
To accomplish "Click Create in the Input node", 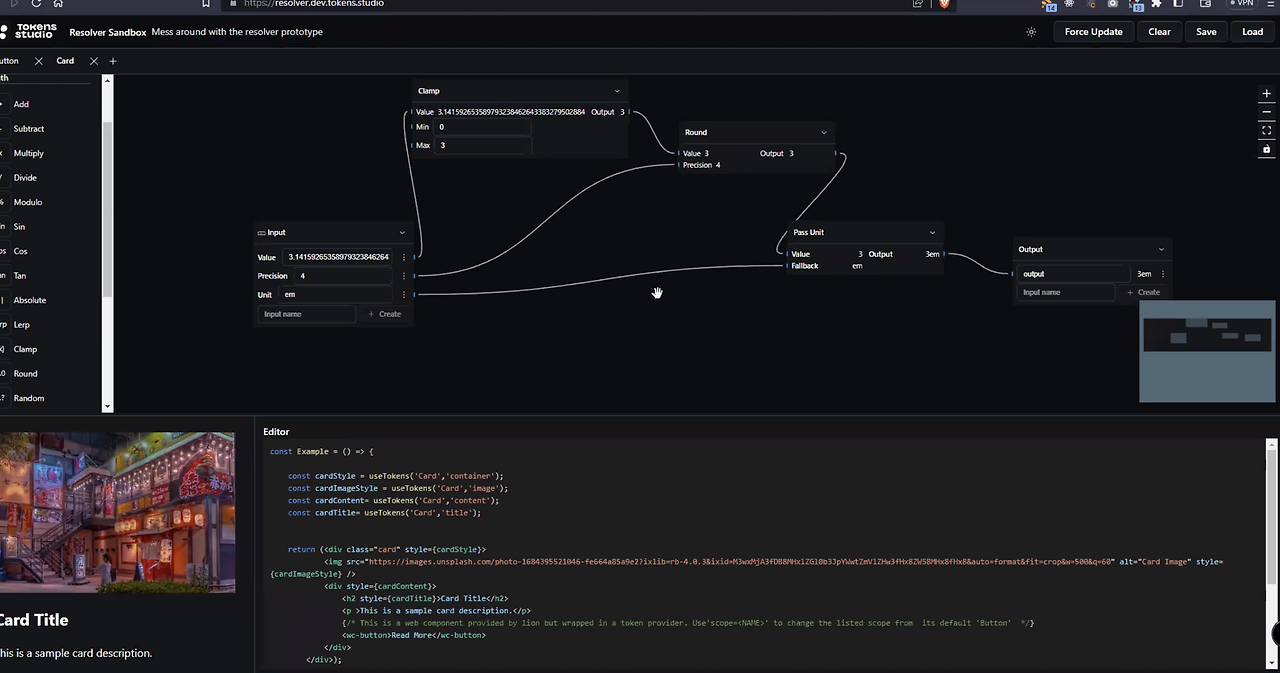I will (x=385, y=314).
